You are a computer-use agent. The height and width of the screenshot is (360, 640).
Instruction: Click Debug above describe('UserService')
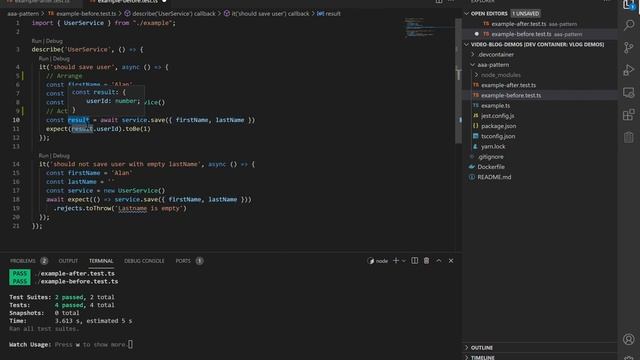click(x=54, y=41)
